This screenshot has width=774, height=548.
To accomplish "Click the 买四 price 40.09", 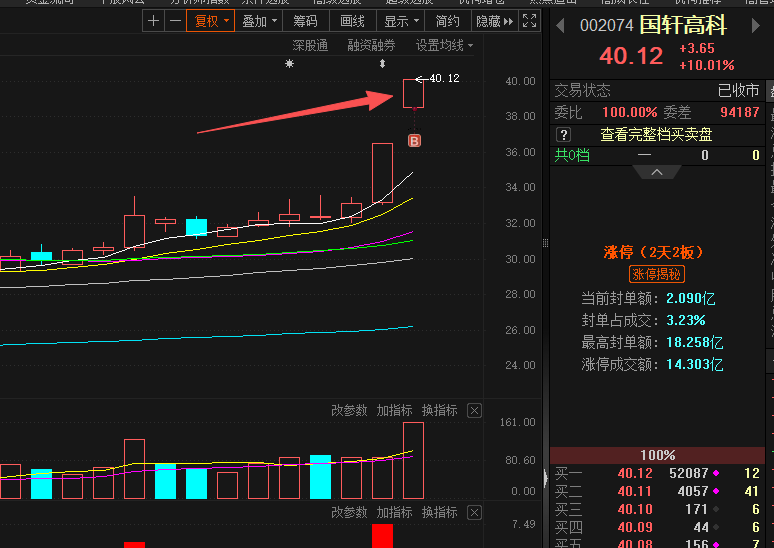I will pyautogui.click(x=635, y=527).
